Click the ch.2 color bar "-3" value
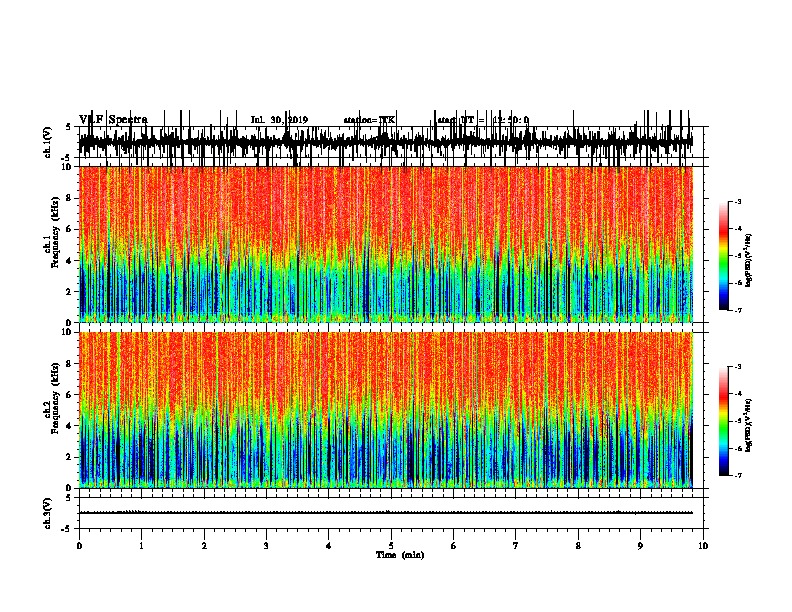This screenshot has height=612, width=792. point(737,367)
